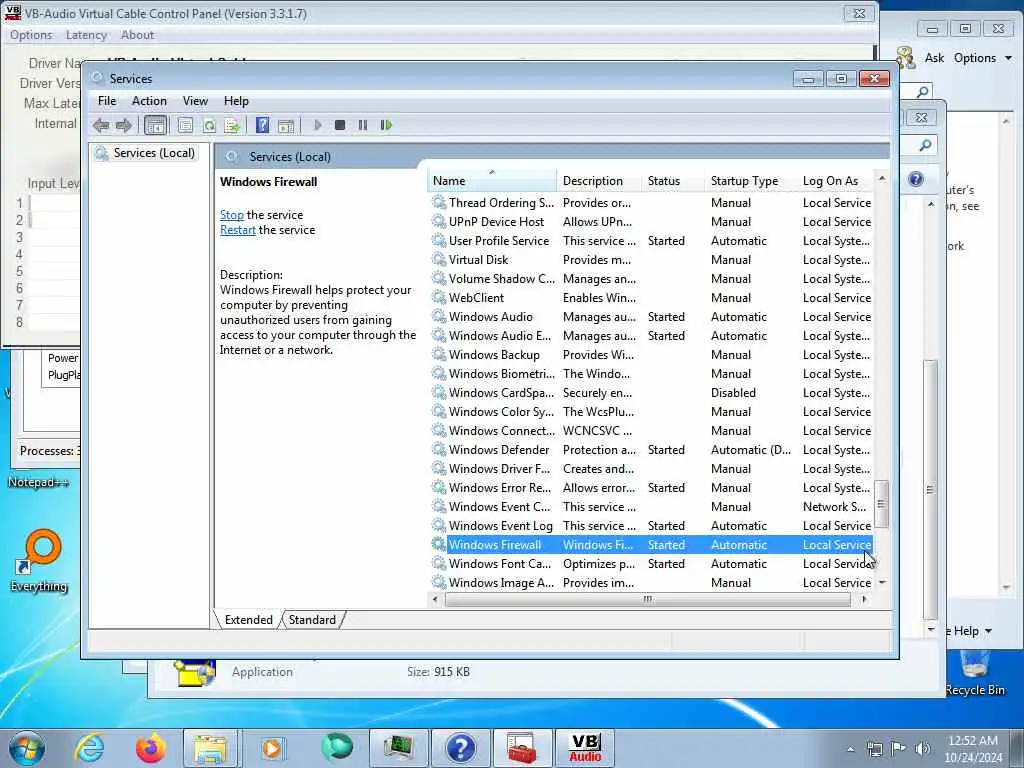The width and height of the screenshot is (1024, 768).
Task: Sort by the Startup Type column header
Action: point(750,181)
